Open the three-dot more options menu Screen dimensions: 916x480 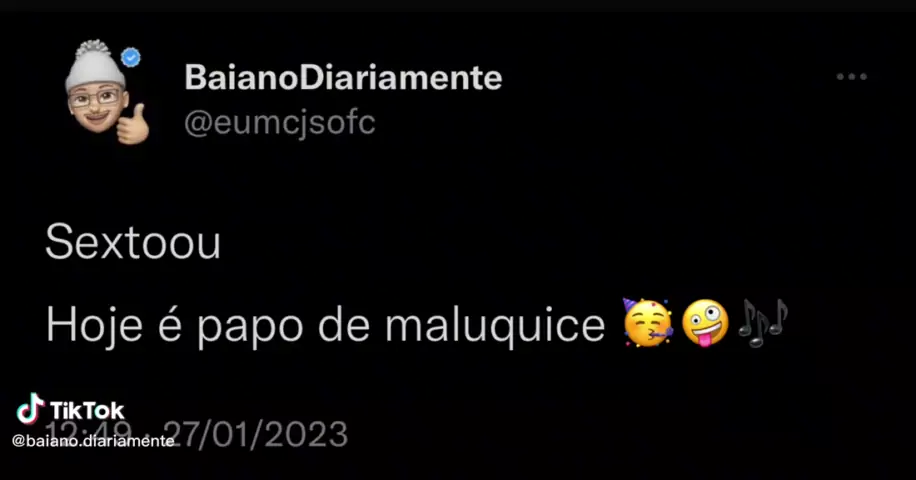pyautogui.click(x=851, y=76)
